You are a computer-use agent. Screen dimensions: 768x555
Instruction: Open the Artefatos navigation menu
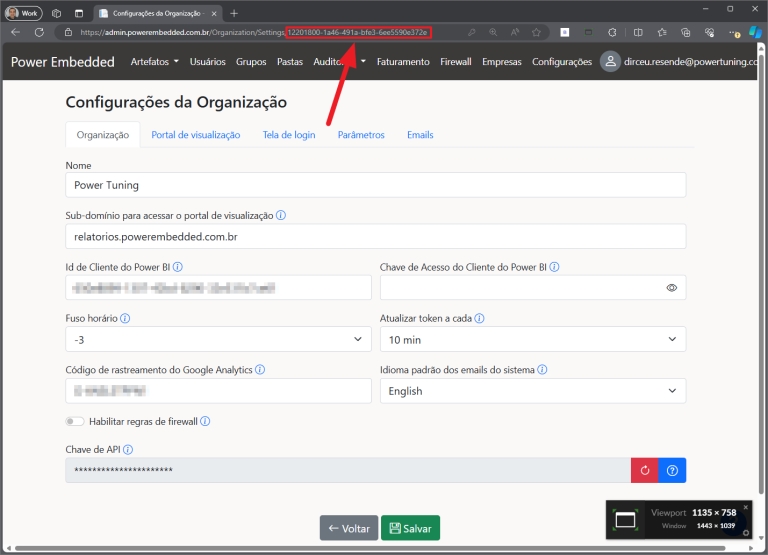pos(154,62)
